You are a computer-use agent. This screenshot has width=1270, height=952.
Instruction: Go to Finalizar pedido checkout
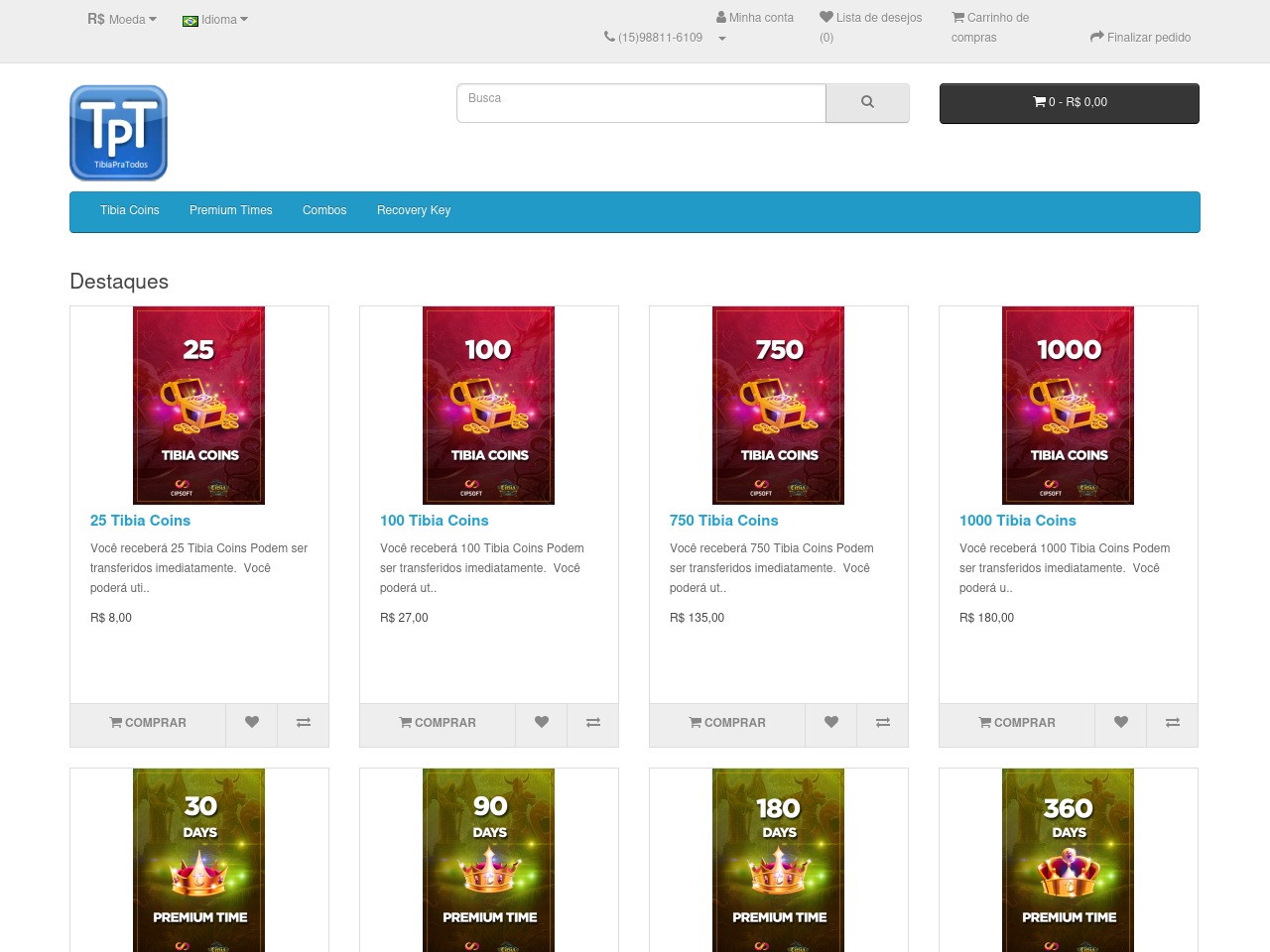pyautogui.click(x=1140, y=38)
